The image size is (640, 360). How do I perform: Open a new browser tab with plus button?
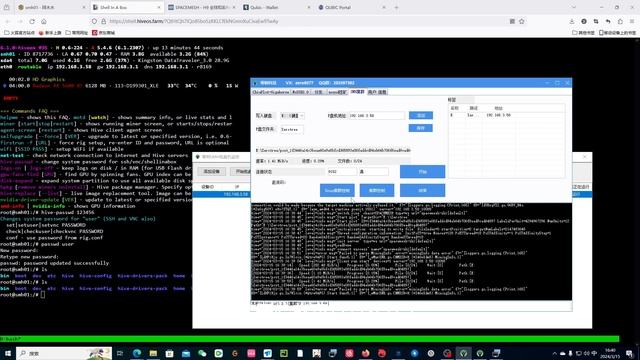pyautogui.click(x=396, y=7)
